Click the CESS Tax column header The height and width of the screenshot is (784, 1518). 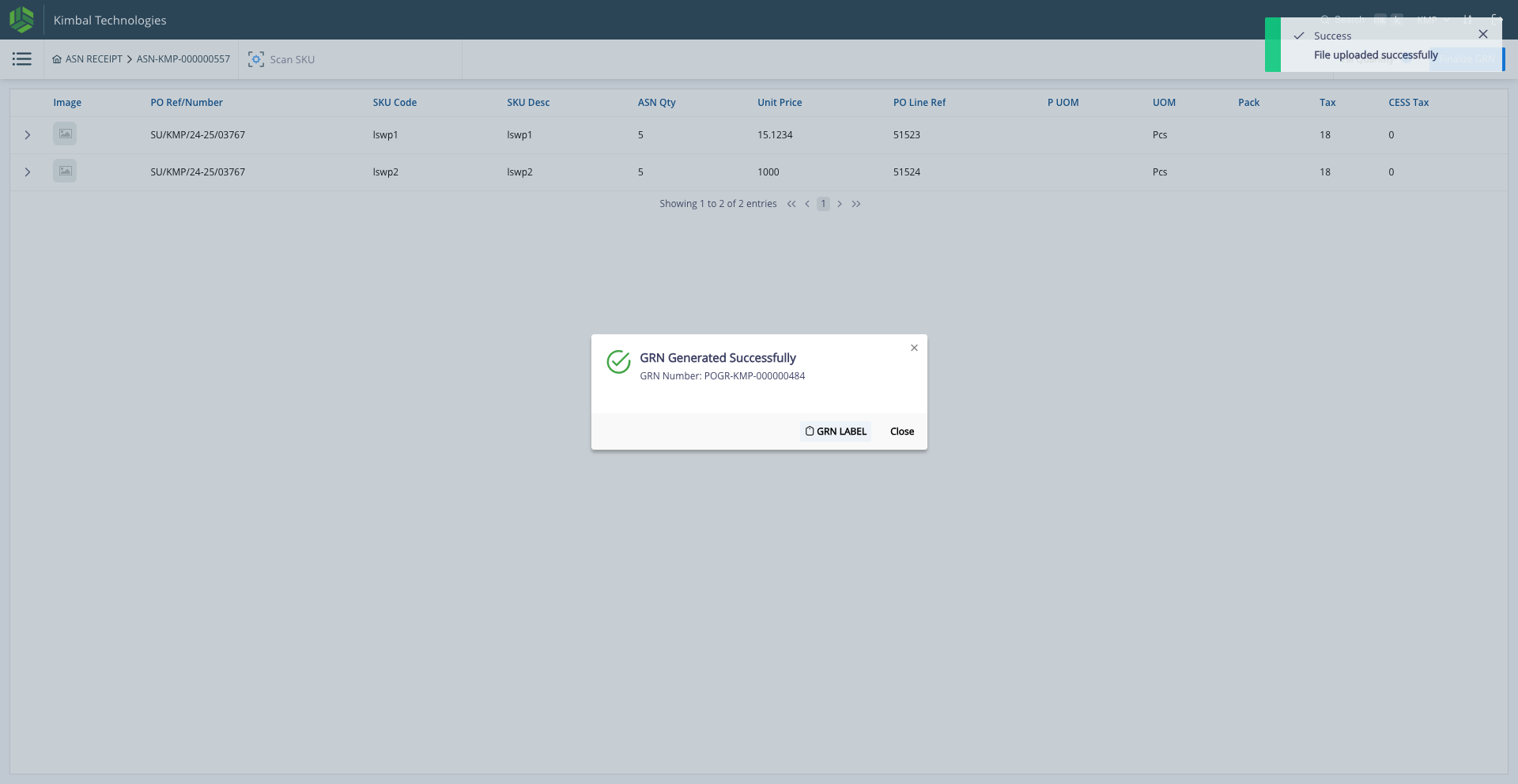1409,103
